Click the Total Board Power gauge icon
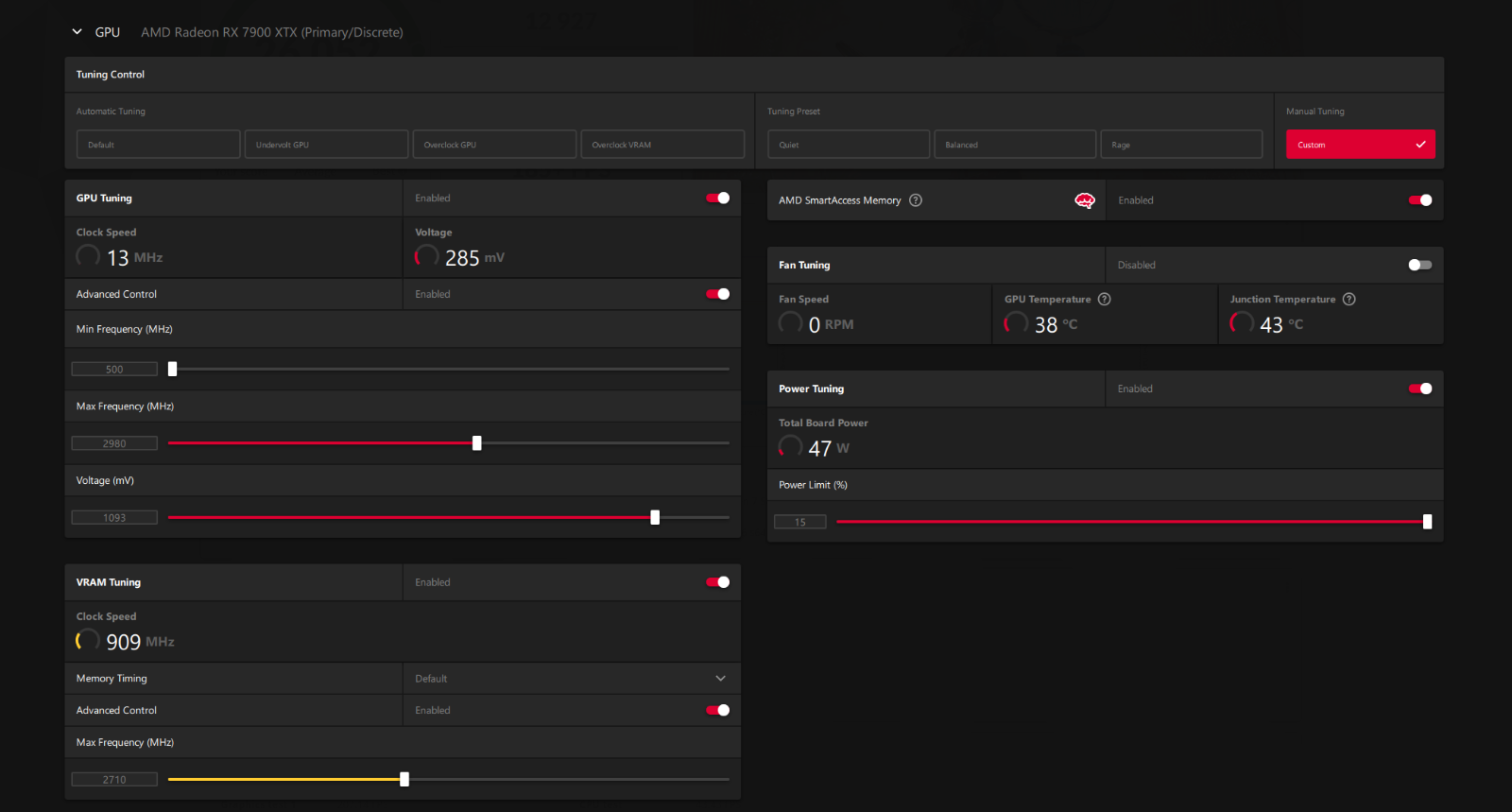Image resolution: width=1512 pixels, height=812 pixels. pos(791,447)
